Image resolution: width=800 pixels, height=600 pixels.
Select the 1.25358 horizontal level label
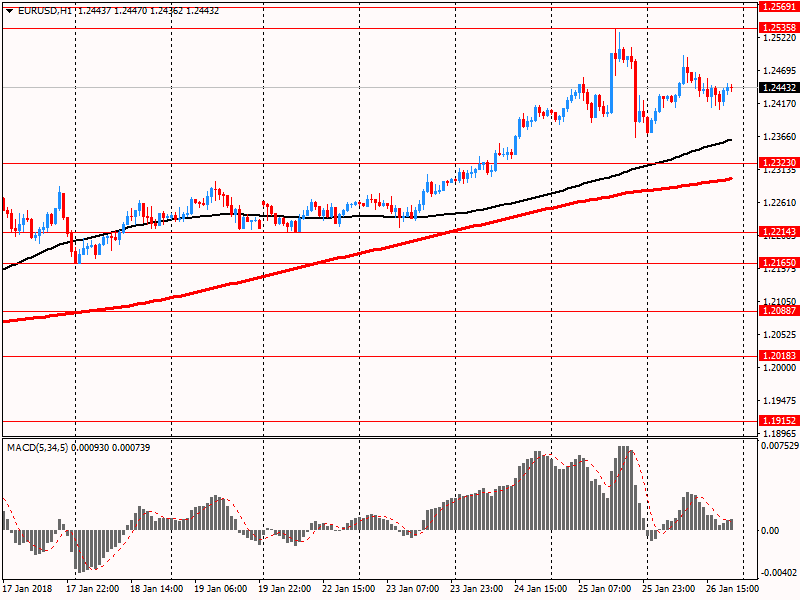tap(779, 28)
